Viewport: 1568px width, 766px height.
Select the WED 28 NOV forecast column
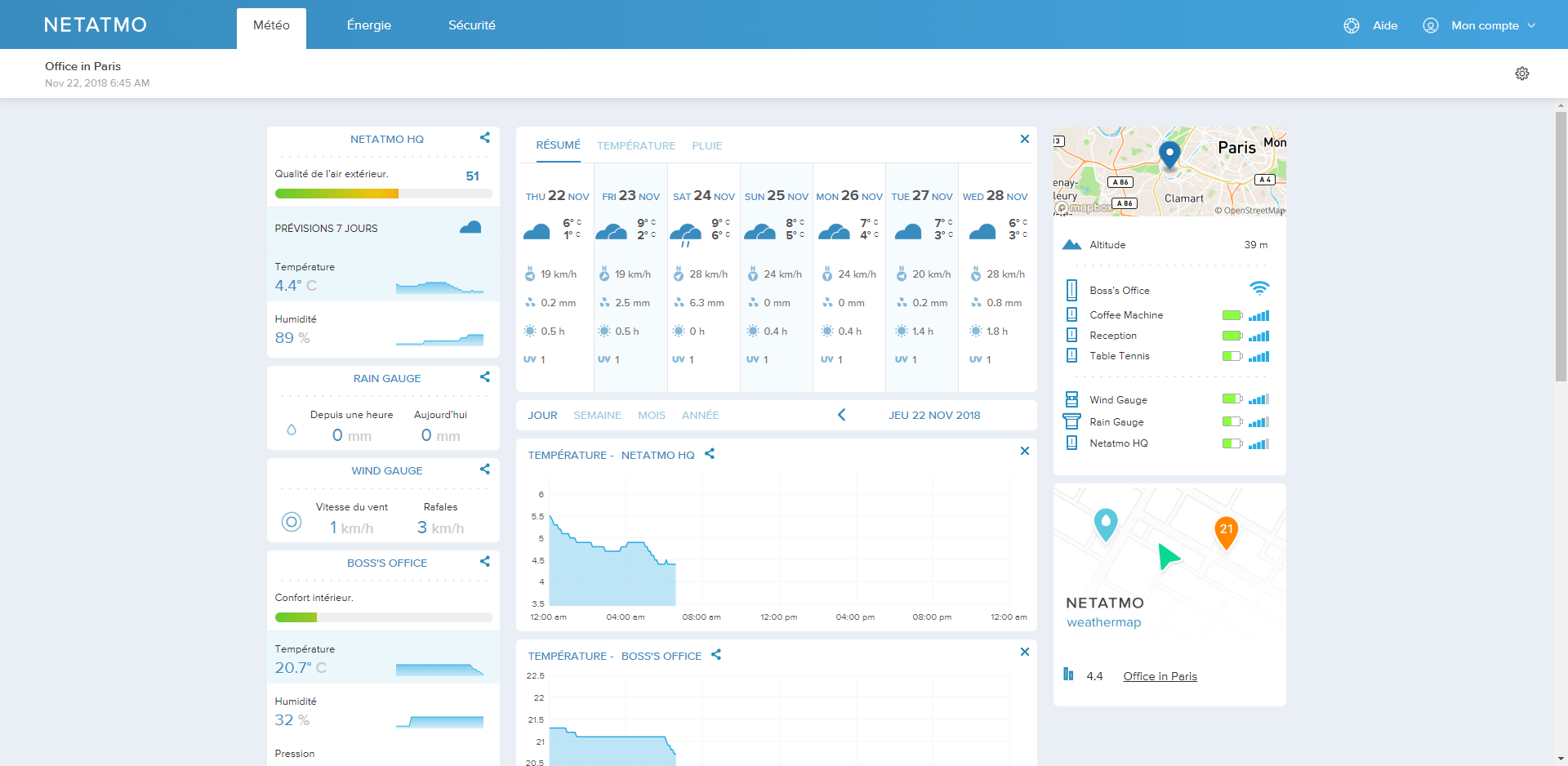tap(995, 278)
